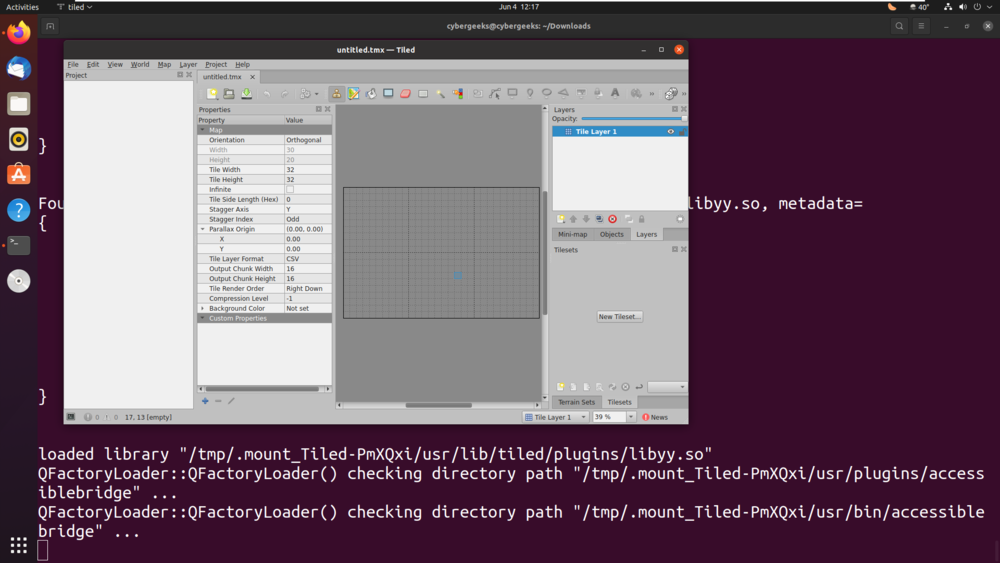The image size is (1000, 563).
Task: Click the red Remove Layer icon
Action: 612,219
